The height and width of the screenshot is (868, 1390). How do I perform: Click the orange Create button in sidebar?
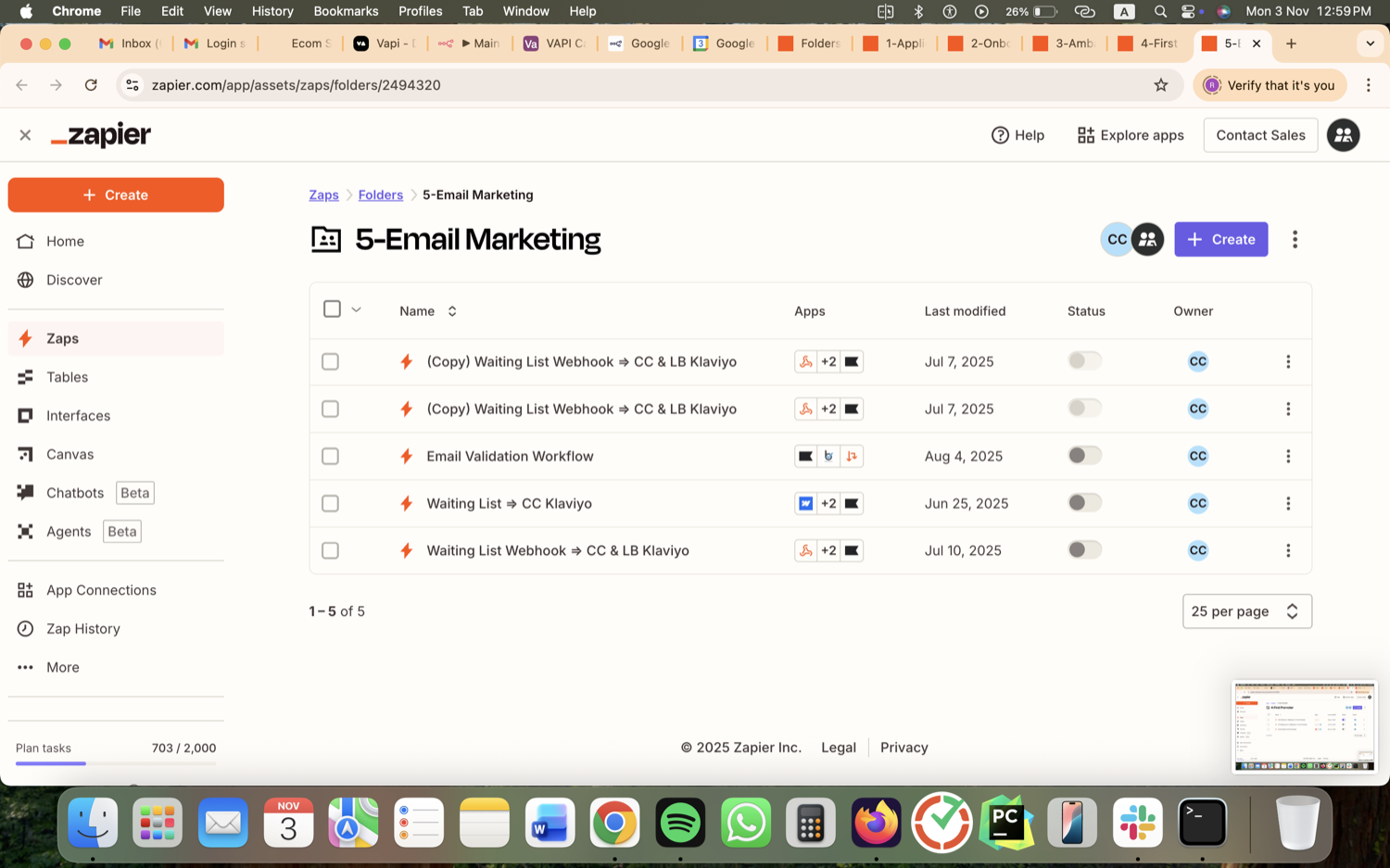[116, 195]
